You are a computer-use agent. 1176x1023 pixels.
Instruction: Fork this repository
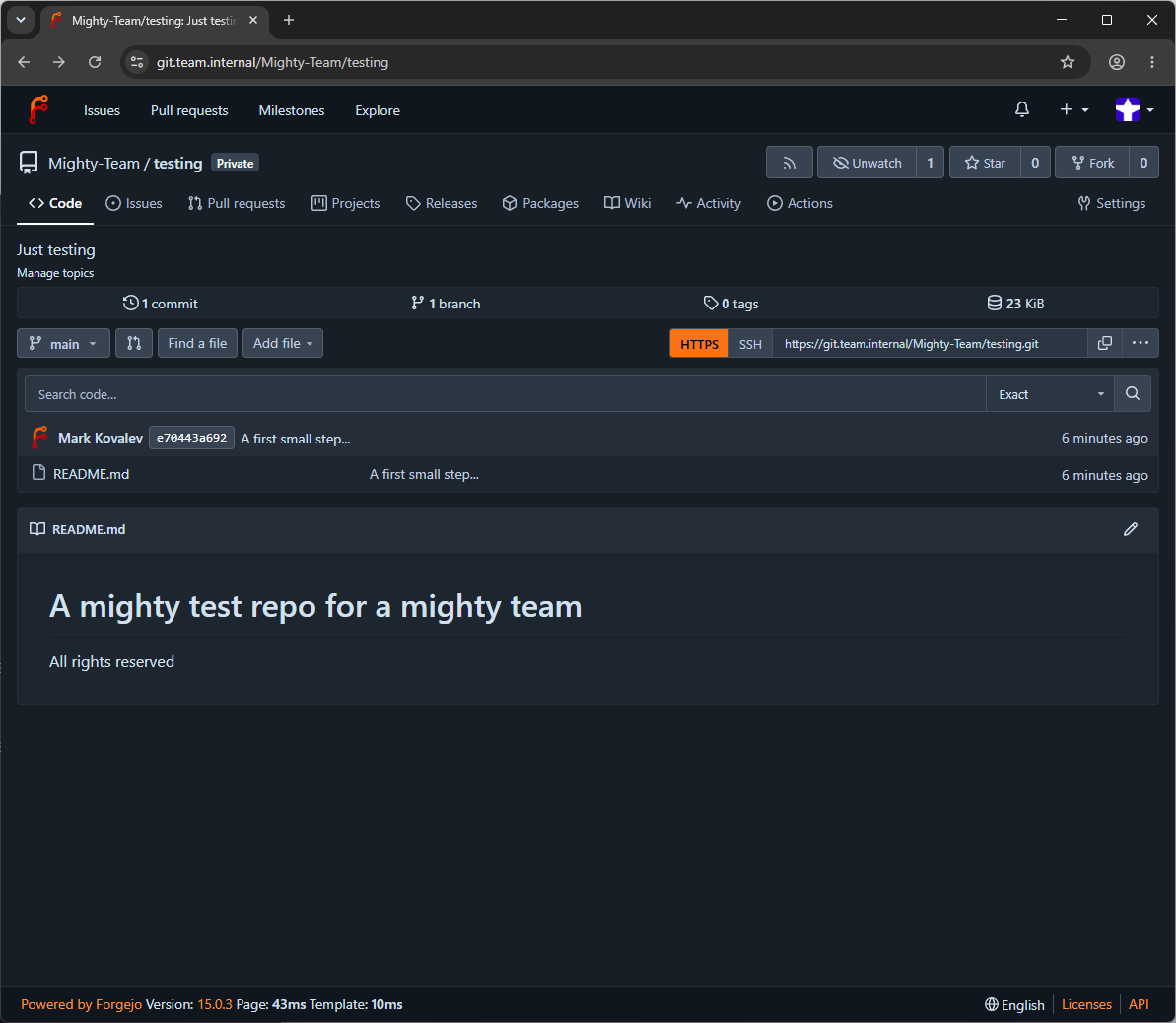pyautogui.click(x=1092, y=163)
